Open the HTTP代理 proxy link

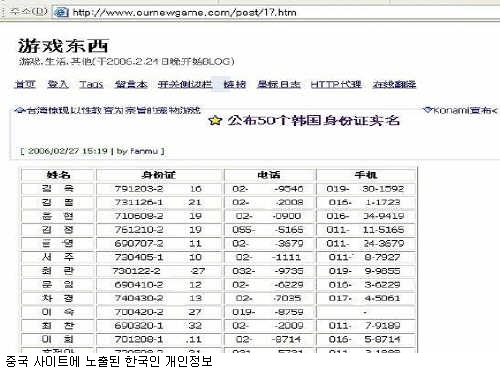coord(336,84)
